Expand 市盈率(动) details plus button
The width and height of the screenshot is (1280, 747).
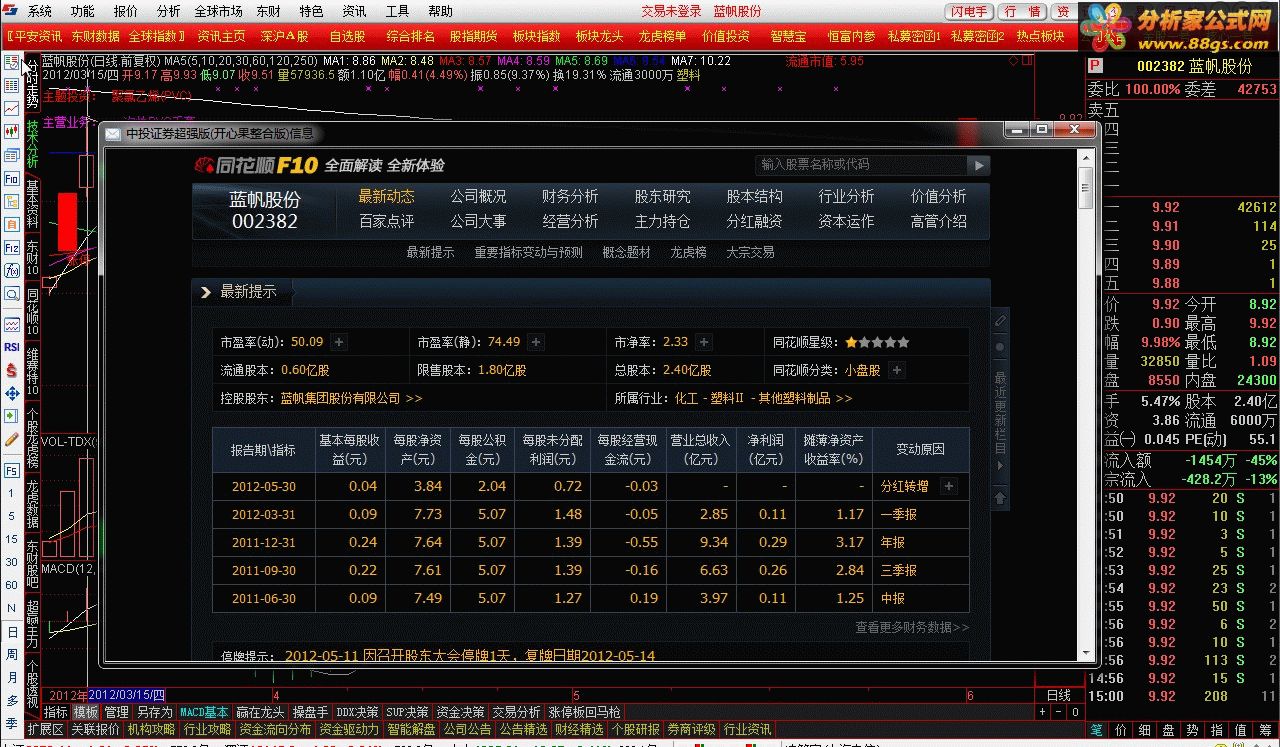click(339, 342)
